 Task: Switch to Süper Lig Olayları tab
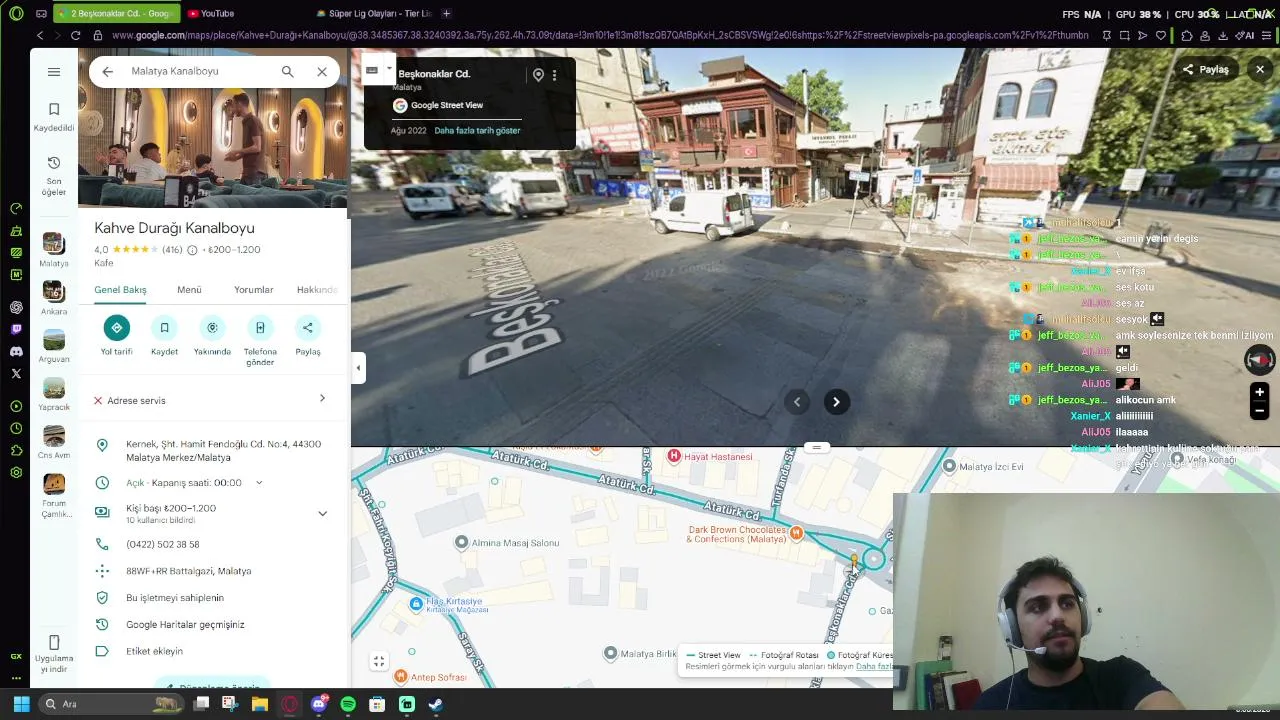373,13
